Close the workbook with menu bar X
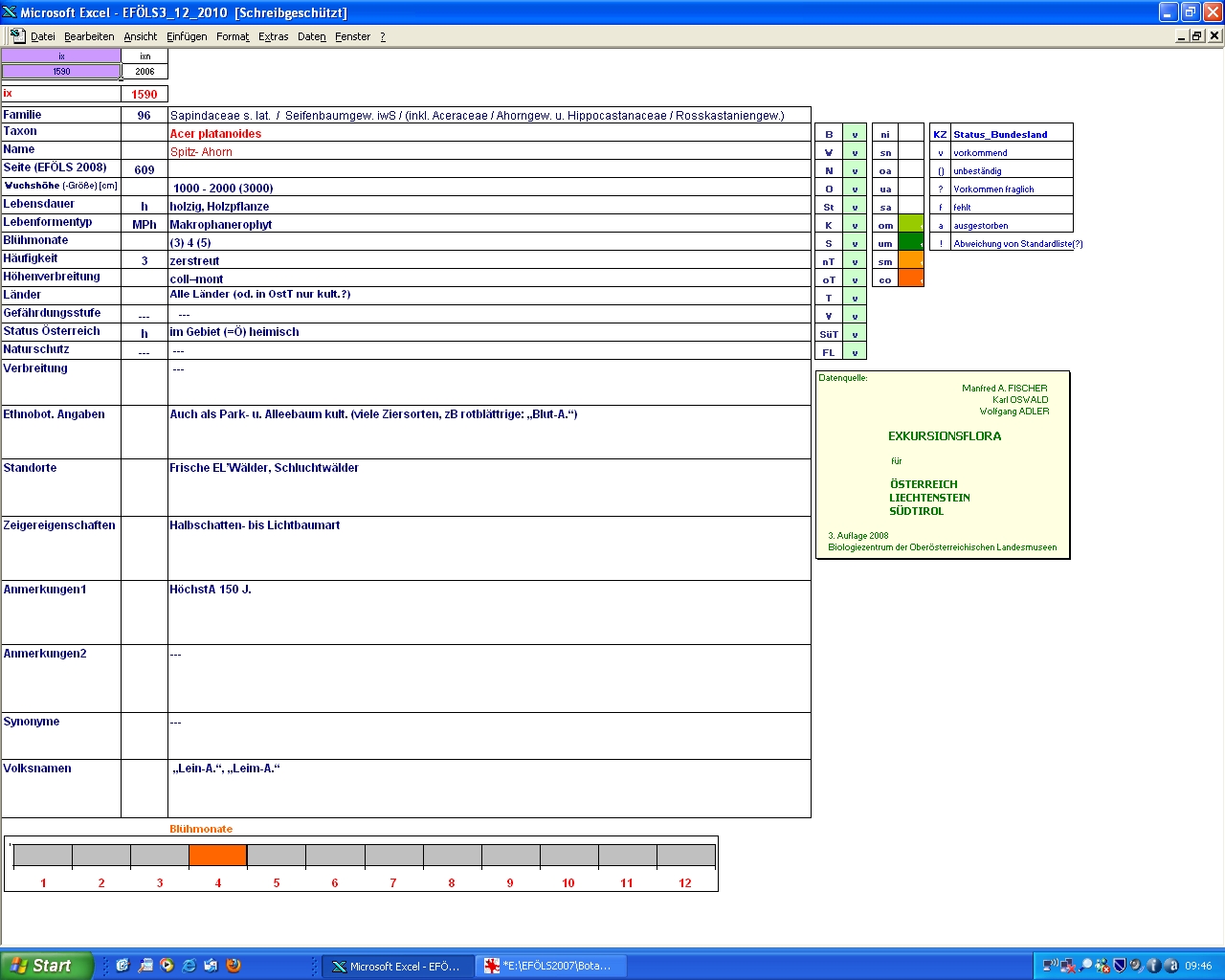The height and width of the screenshot is (980, 1225). point(1214,35)
